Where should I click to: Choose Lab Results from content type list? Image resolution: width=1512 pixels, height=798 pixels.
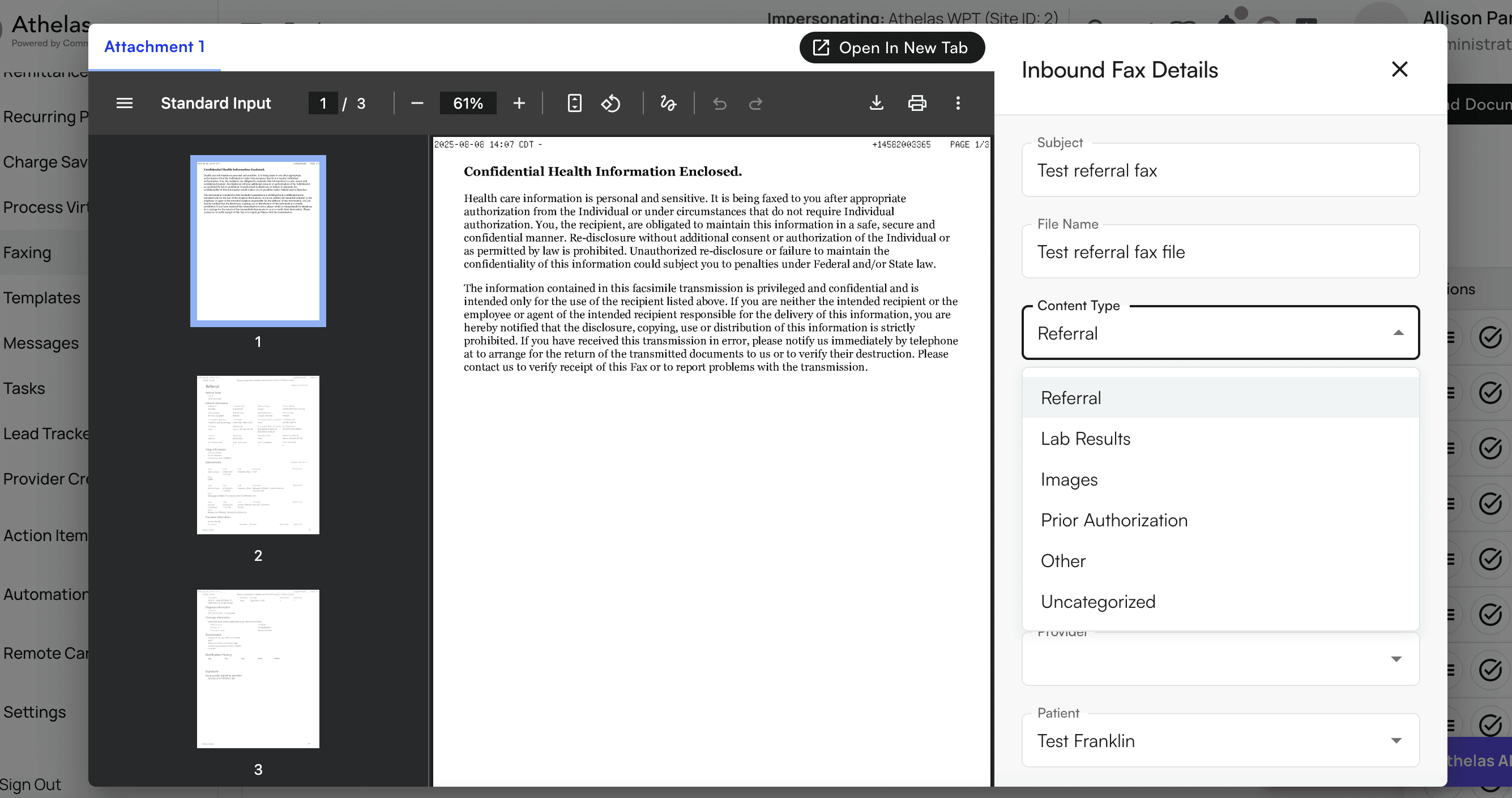[1085, 438]
